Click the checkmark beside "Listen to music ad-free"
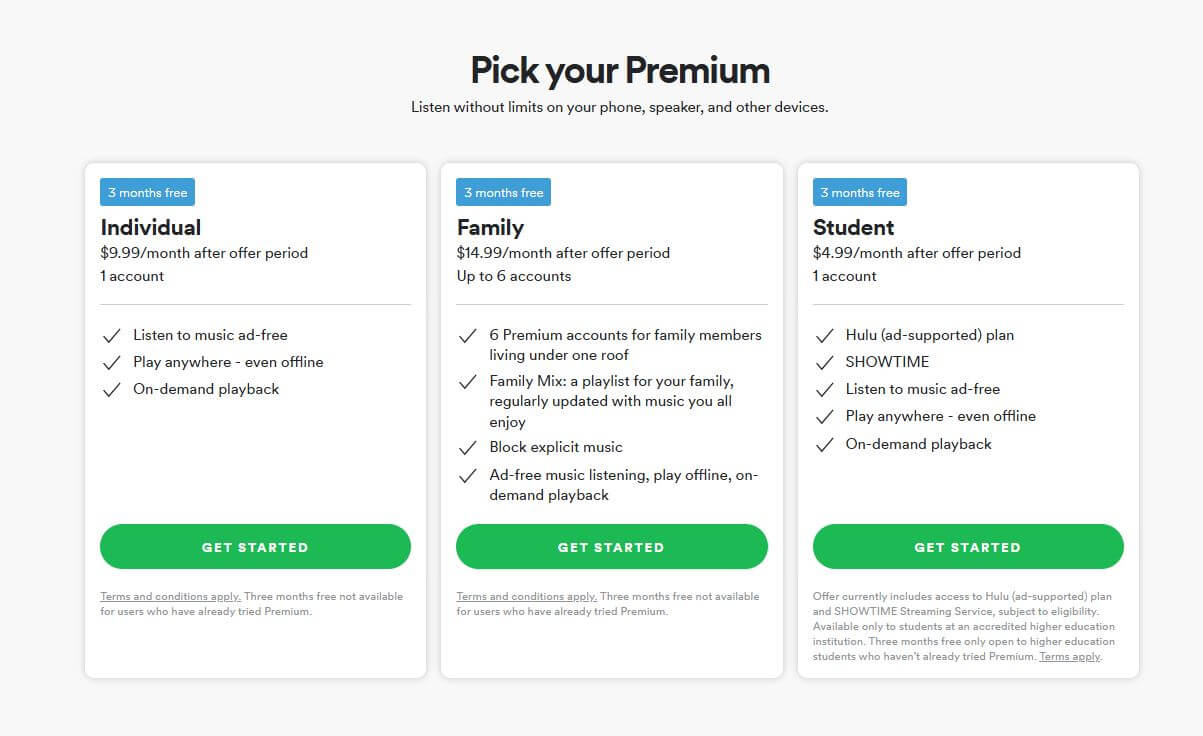 pyautogui.click(x=112, y=335)
